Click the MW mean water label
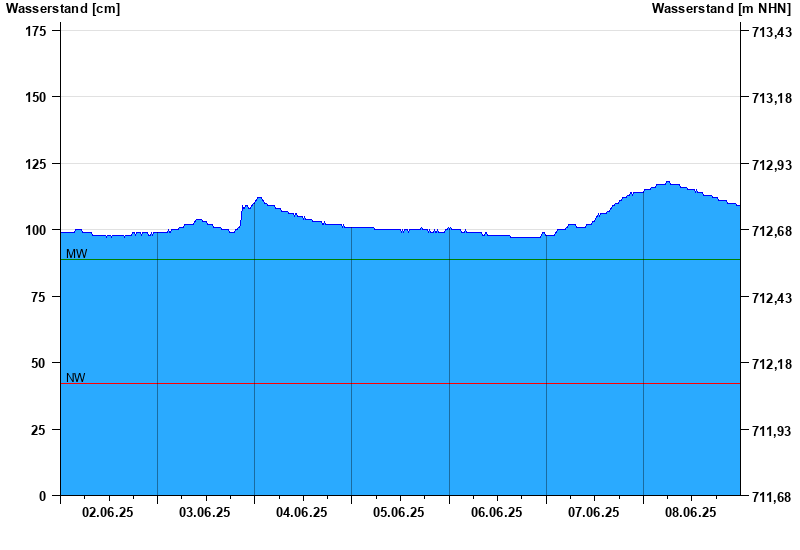This screenshot has width=800, height=550. [x=77, y=254]
